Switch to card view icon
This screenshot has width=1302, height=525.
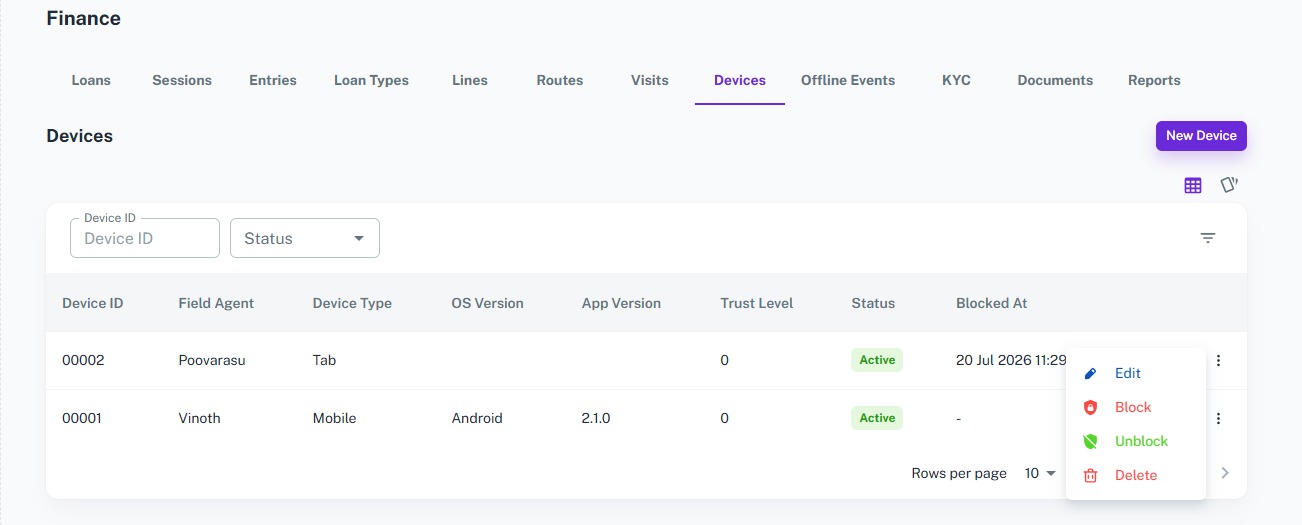pyautogui.click(x=1229, y=185)
